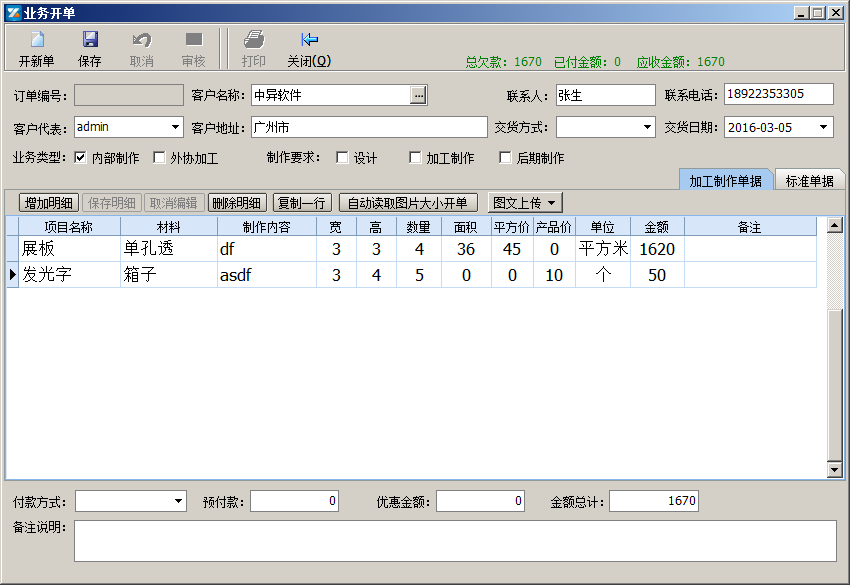This screenshot has height=585, width=850.
Task: Click the 保存 (Save) icon
Action: point(92,47)
